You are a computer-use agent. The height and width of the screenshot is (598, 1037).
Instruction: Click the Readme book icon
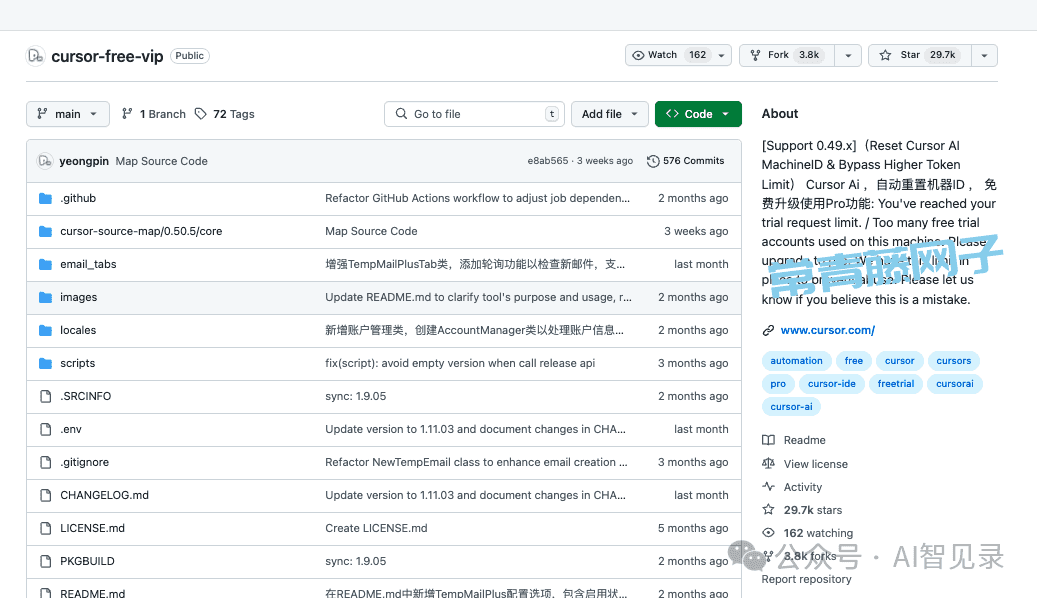click(768, 440)
